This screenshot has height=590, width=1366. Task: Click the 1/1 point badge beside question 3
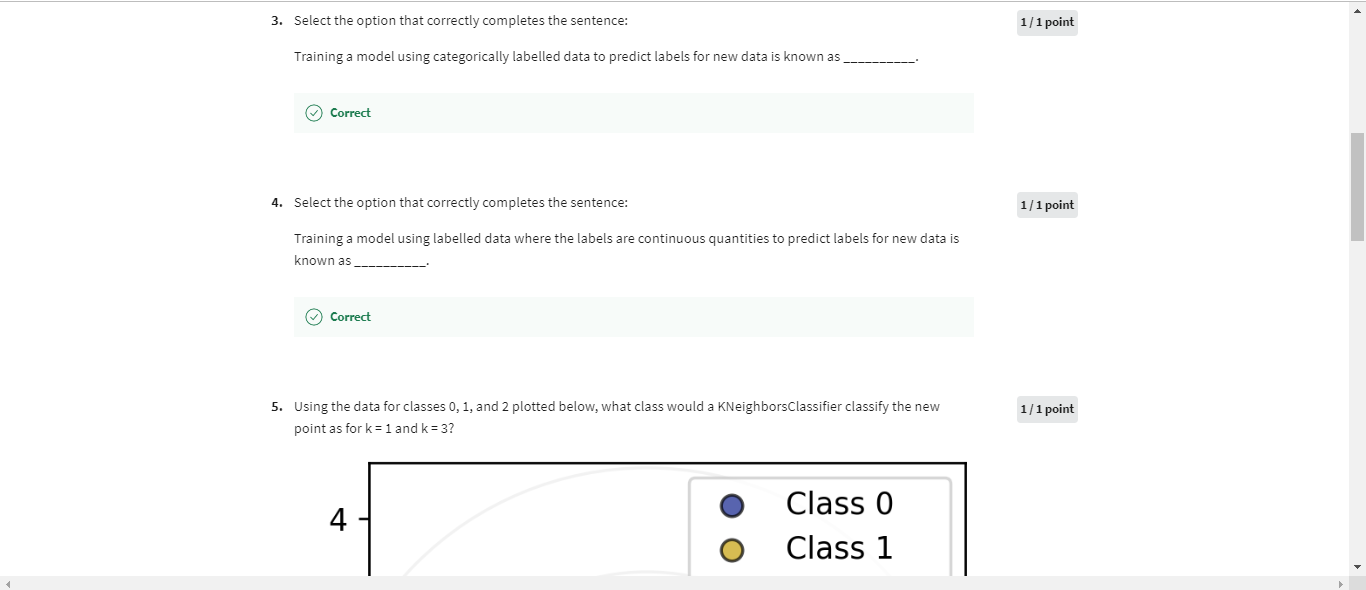pyautogui.click(x=1046, y=21)
